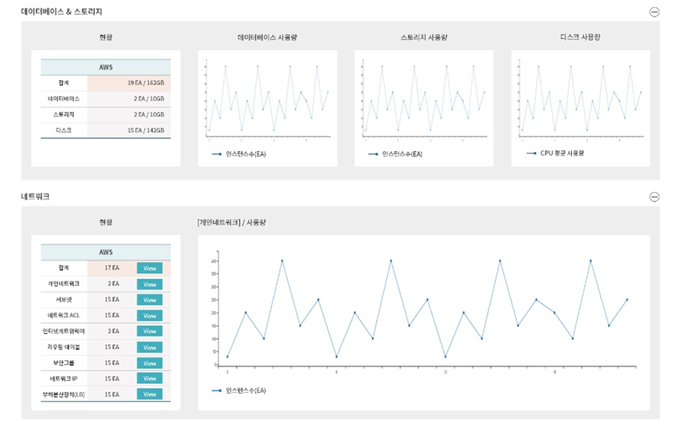
Task: Click the 개인네트워크 usage line chart
Action: click(x=426, y=311)
